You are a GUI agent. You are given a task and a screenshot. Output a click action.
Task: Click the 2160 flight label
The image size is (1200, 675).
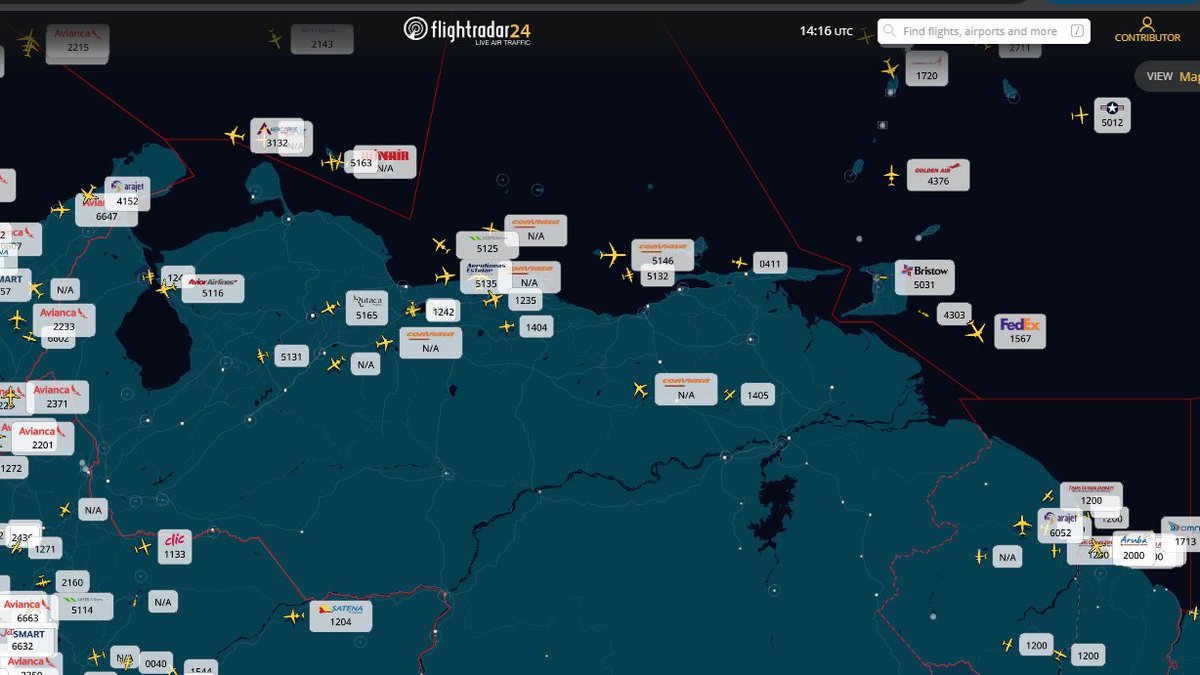pyautogui.click(x=72, y=581)
